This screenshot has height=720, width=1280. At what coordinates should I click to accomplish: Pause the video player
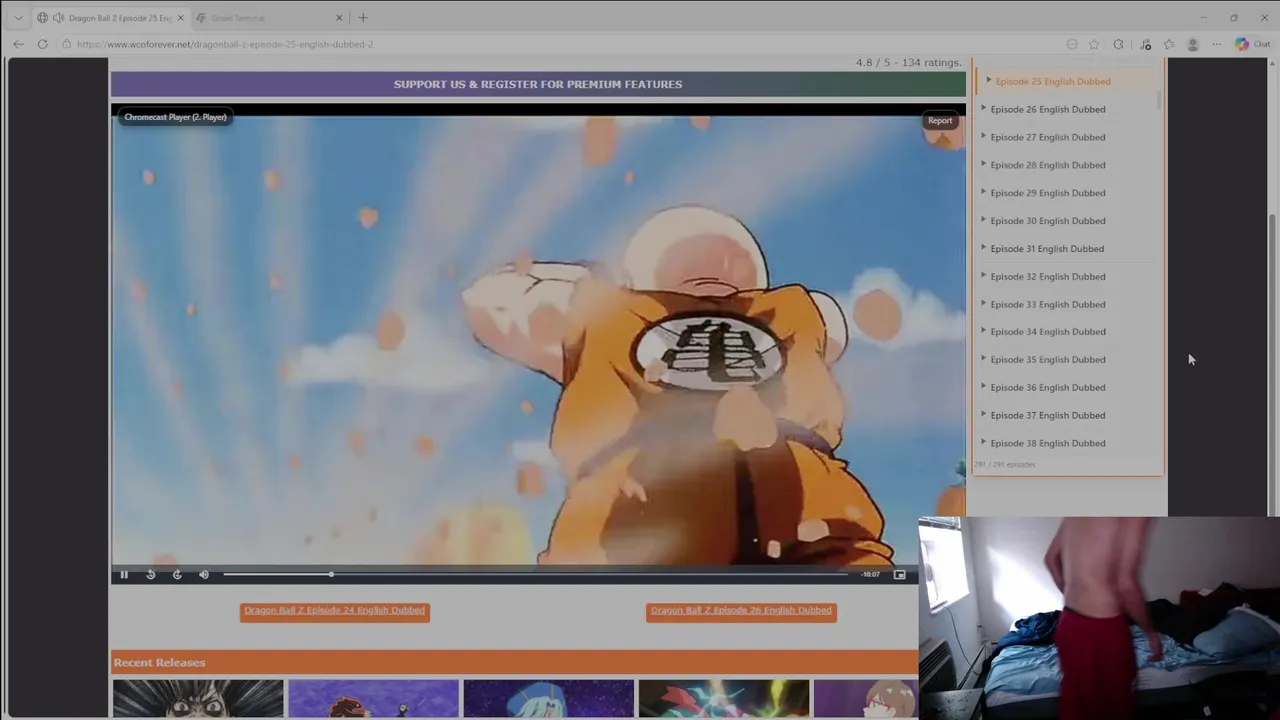pyautogui.click(x=124, y=574)
